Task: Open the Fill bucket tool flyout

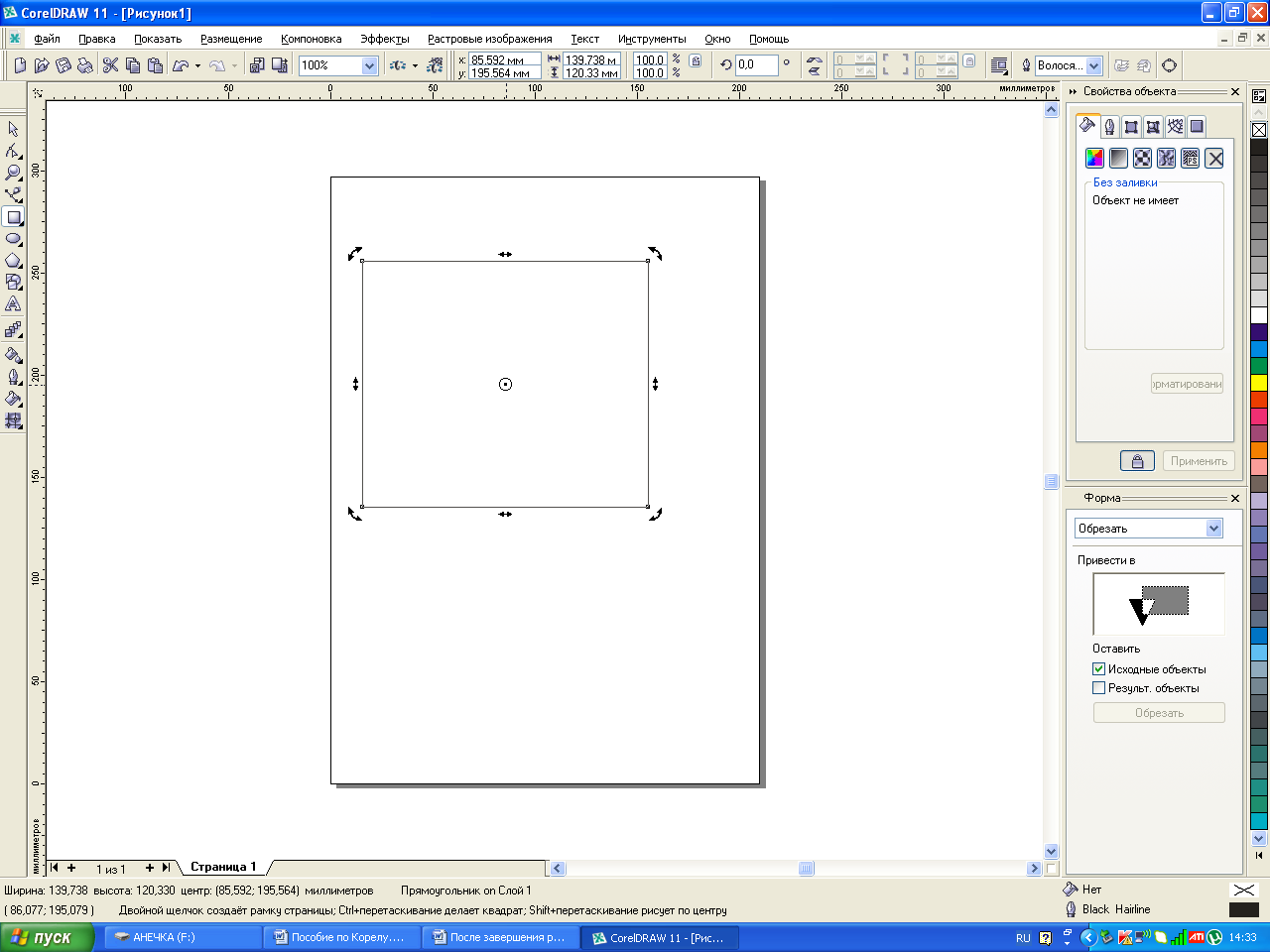Action: coord(13,399)
